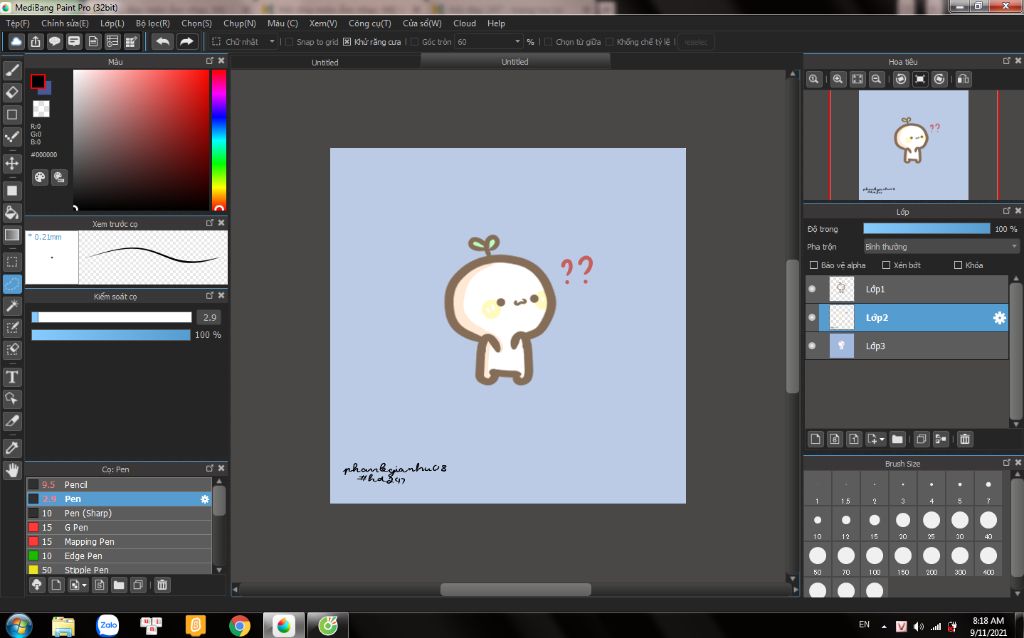Hide the Lớp3 layer
The width and height of the screenshot is (1024, 638).
click(812, 345)
